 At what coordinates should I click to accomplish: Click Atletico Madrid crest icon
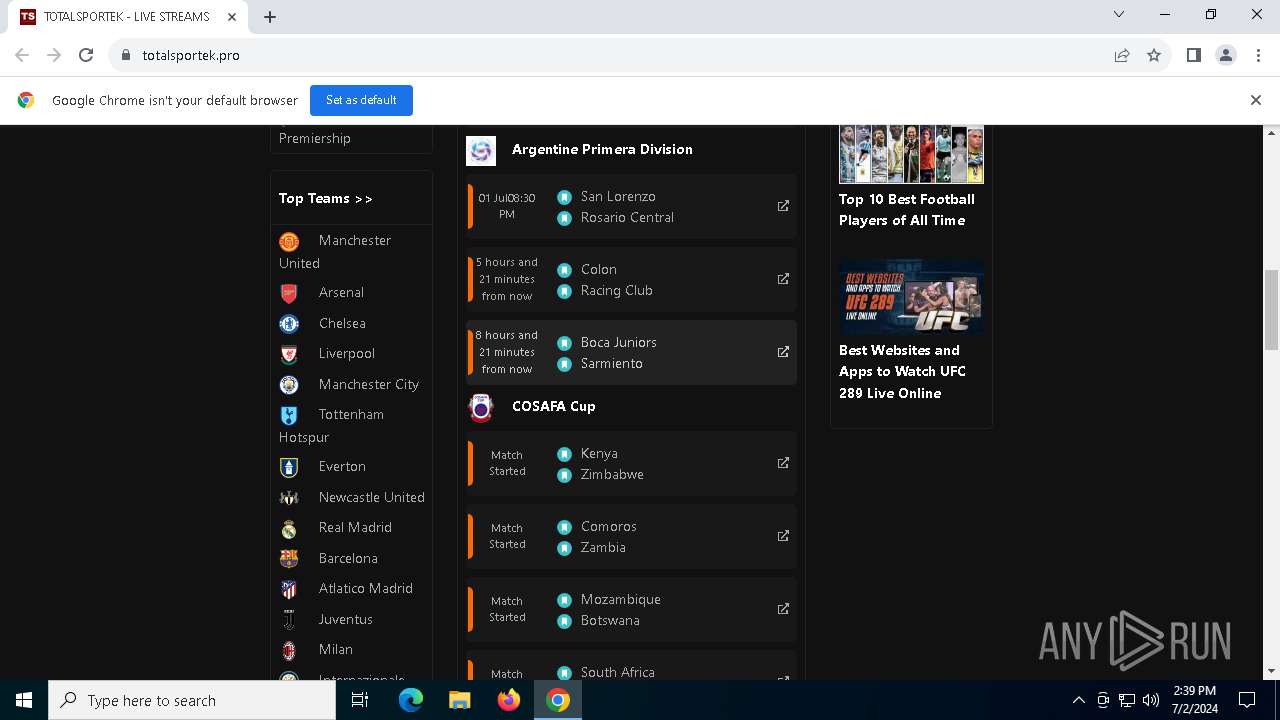pos(289,589)
